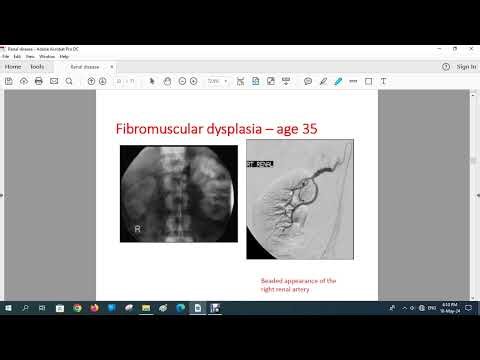Select the pencil draw tool
Viewport: 480px width, 360px height.
(x=323, y=81)
